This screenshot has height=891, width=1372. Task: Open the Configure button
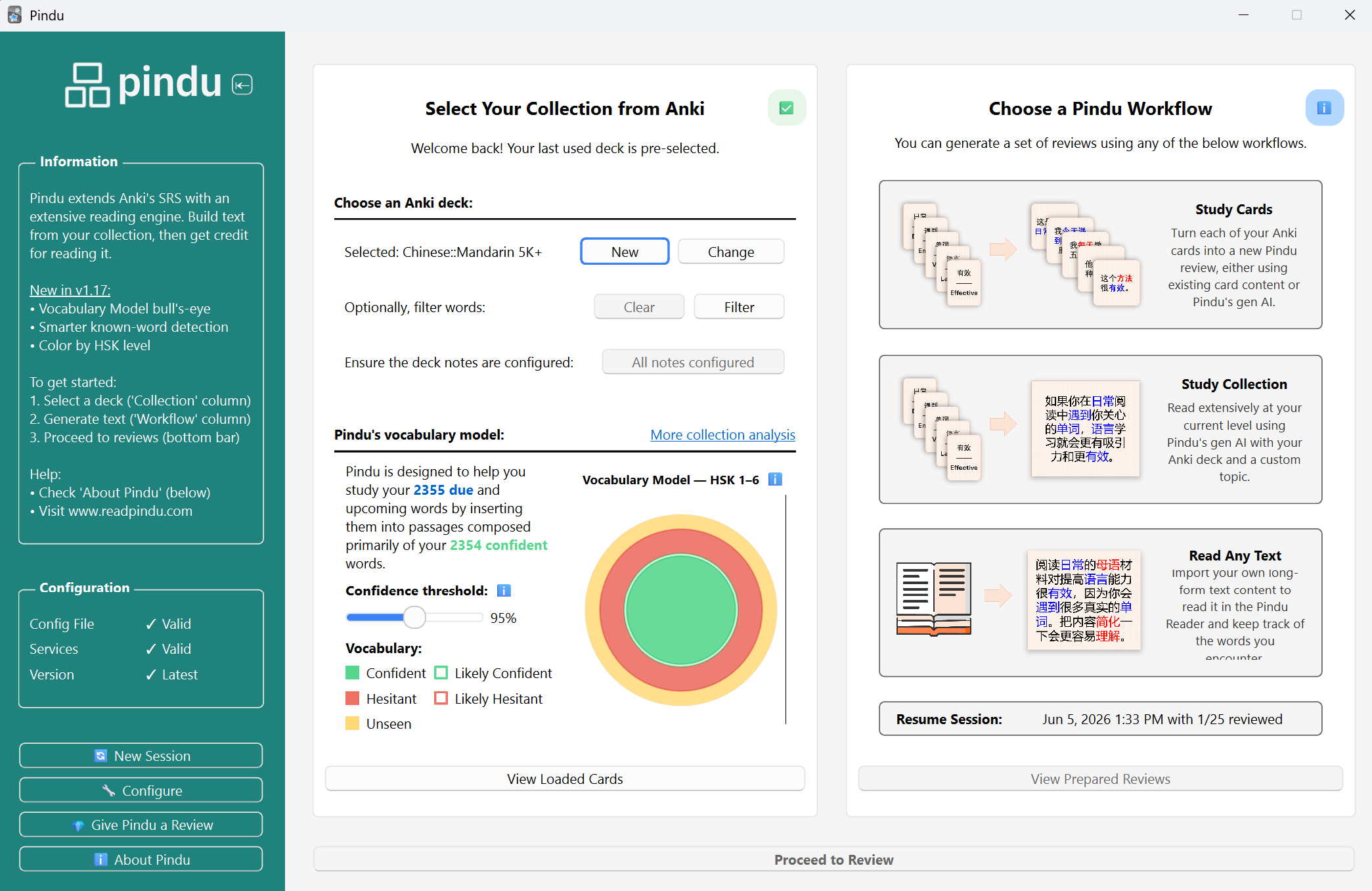[141, 790]
